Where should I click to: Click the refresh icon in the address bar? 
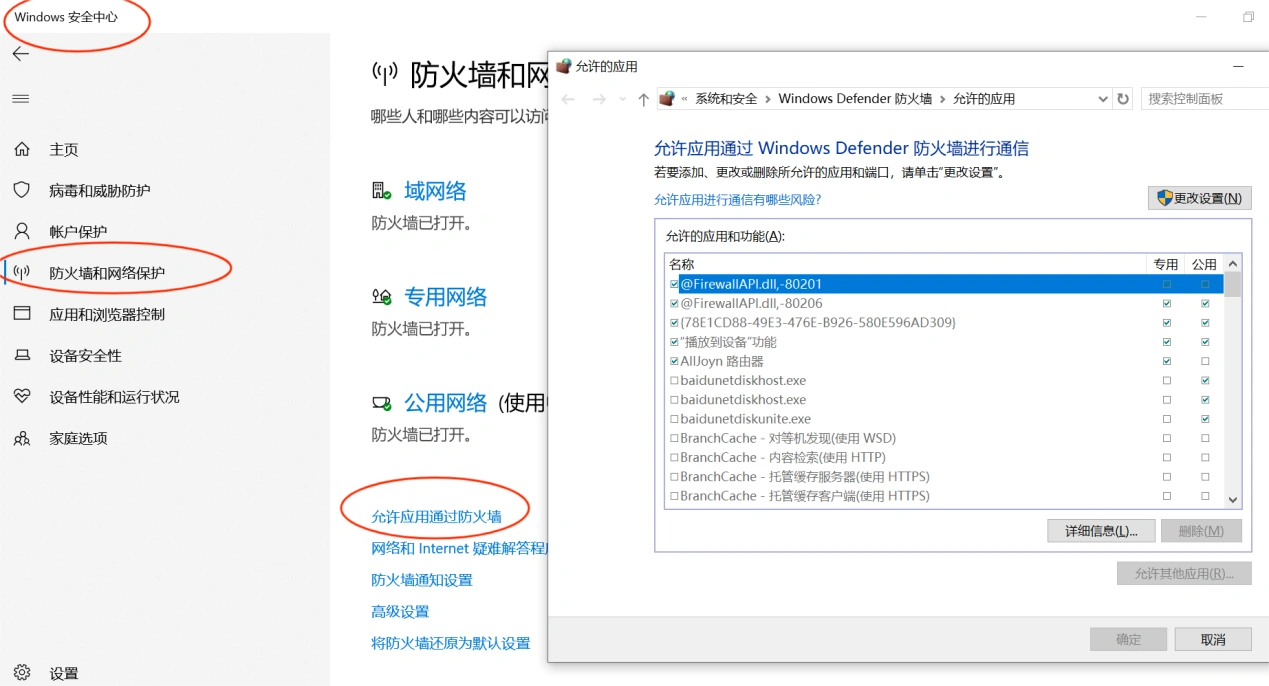click(x=1122, y=98)
